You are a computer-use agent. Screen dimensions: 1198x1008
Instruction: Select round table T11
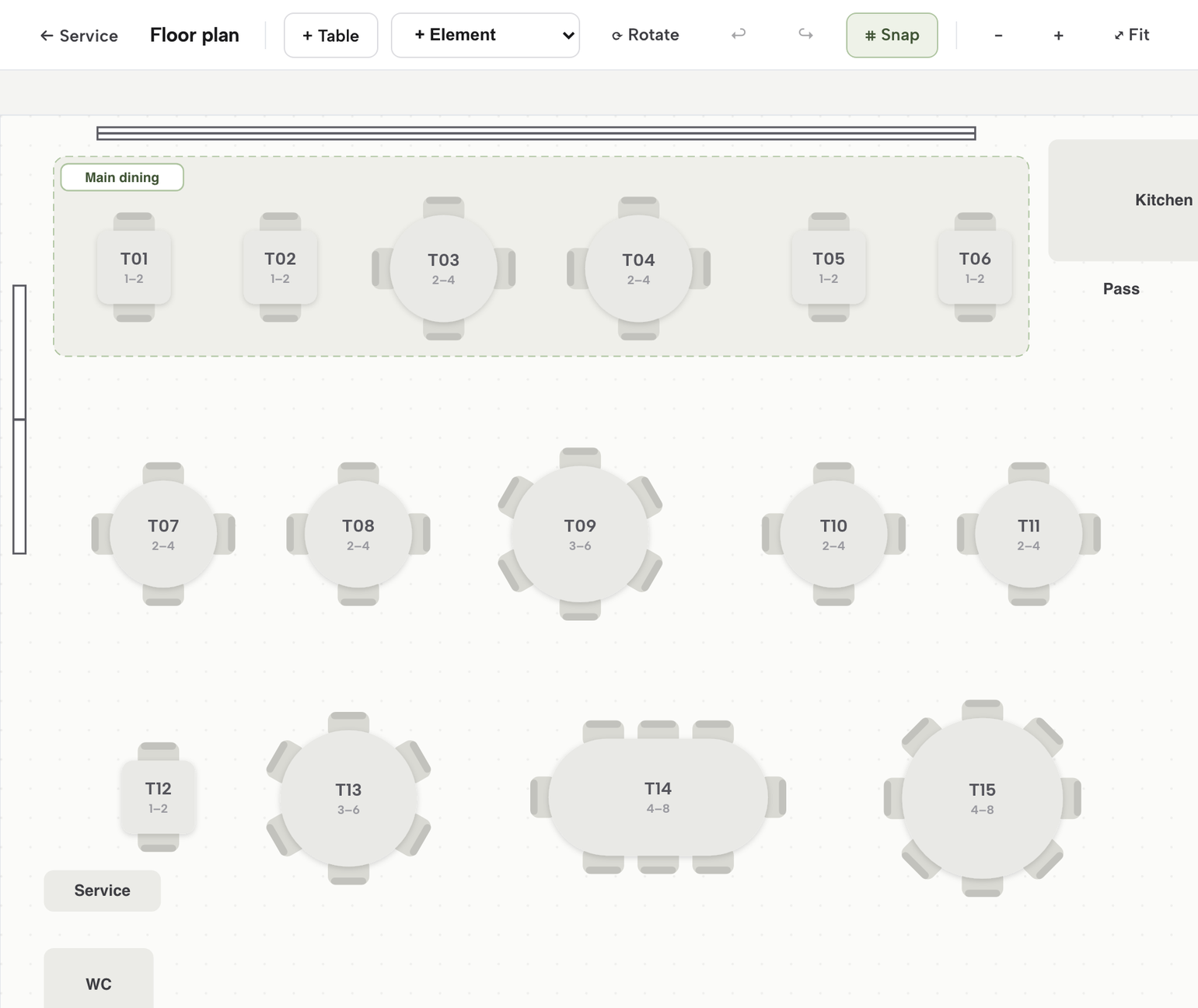[x=1029, y=534]
